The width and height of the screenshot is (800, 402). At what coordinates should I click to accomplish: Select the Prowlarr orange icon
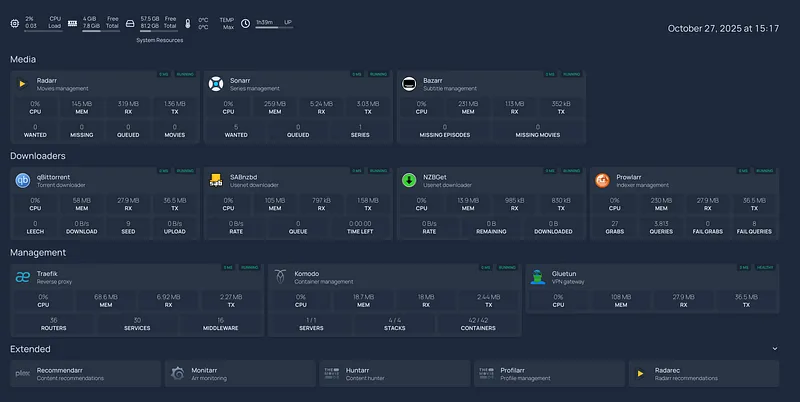(602, 181)
